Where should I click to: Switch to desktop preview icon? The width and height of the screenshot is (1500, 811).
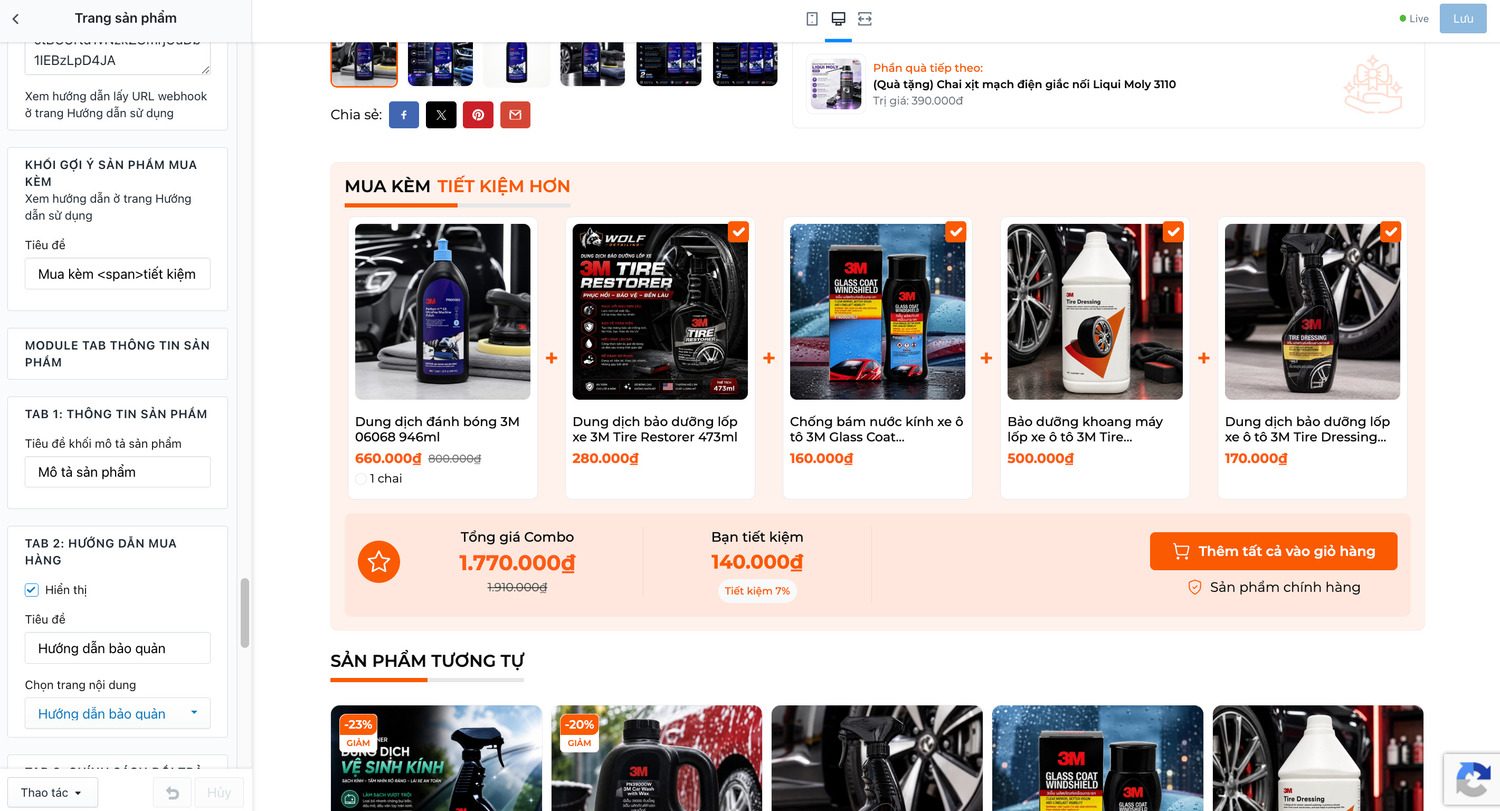pos(838,19)
